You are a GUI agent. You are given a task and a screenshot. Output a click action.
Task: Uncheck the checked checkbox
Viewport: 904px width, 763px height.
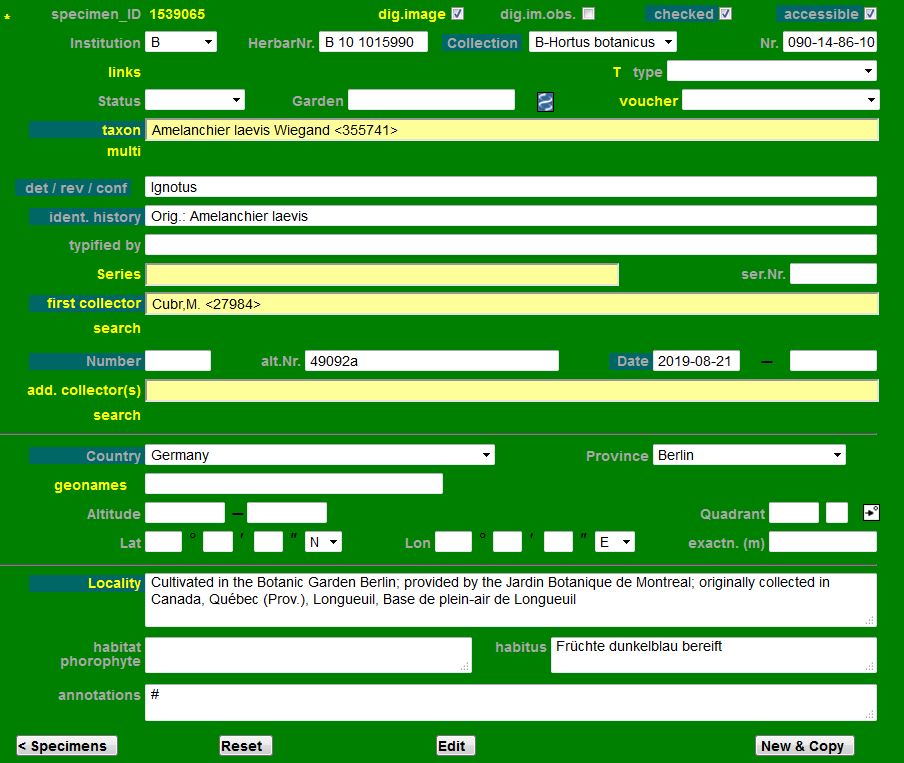pos(725,14)
